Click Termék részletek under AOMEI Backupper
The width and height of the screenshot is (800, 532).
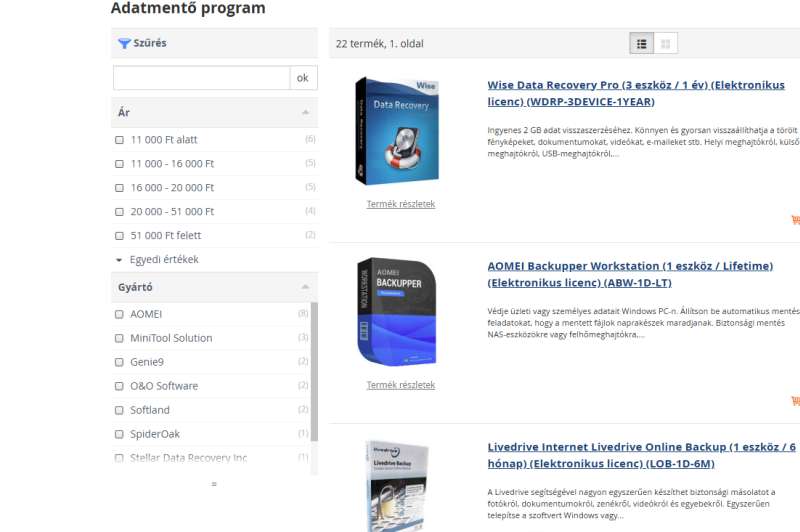click(400, 385)
